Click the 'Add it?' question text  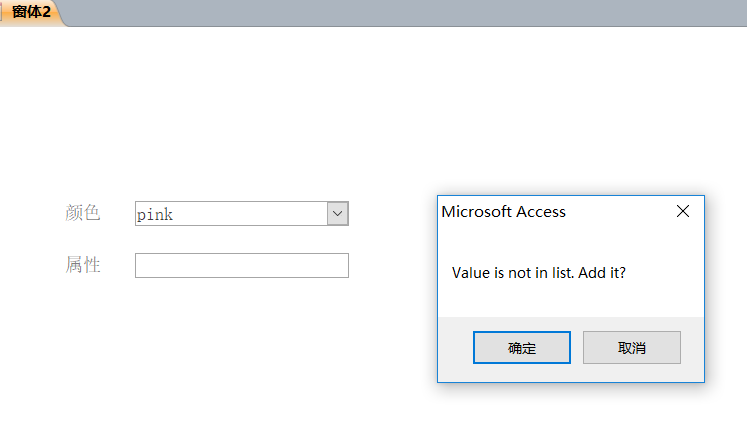(x=602, y=273)
